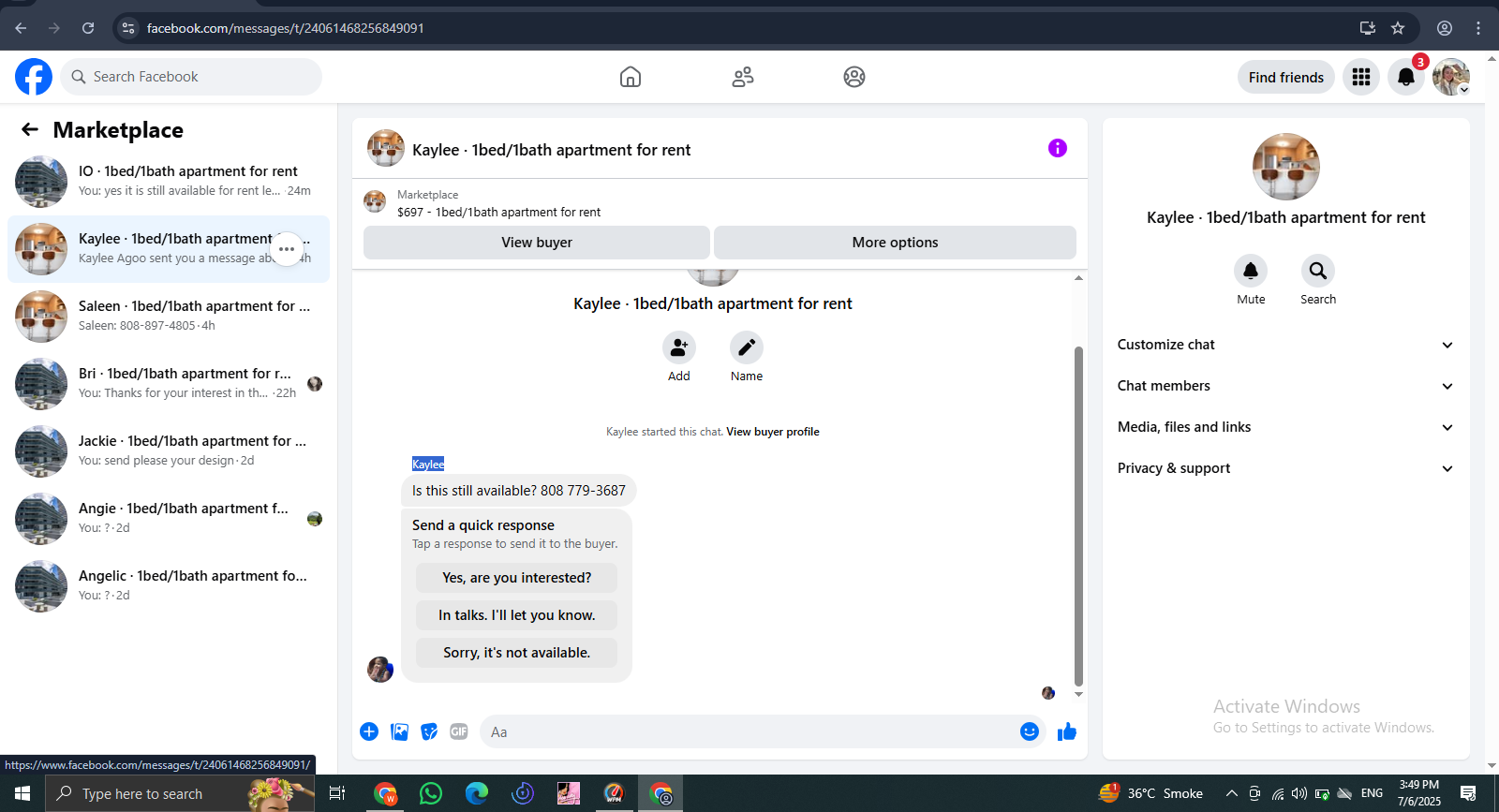This screenshot has width=1499, height=812.
Task: Expand Chat members section
Action: coord(1286,386)
